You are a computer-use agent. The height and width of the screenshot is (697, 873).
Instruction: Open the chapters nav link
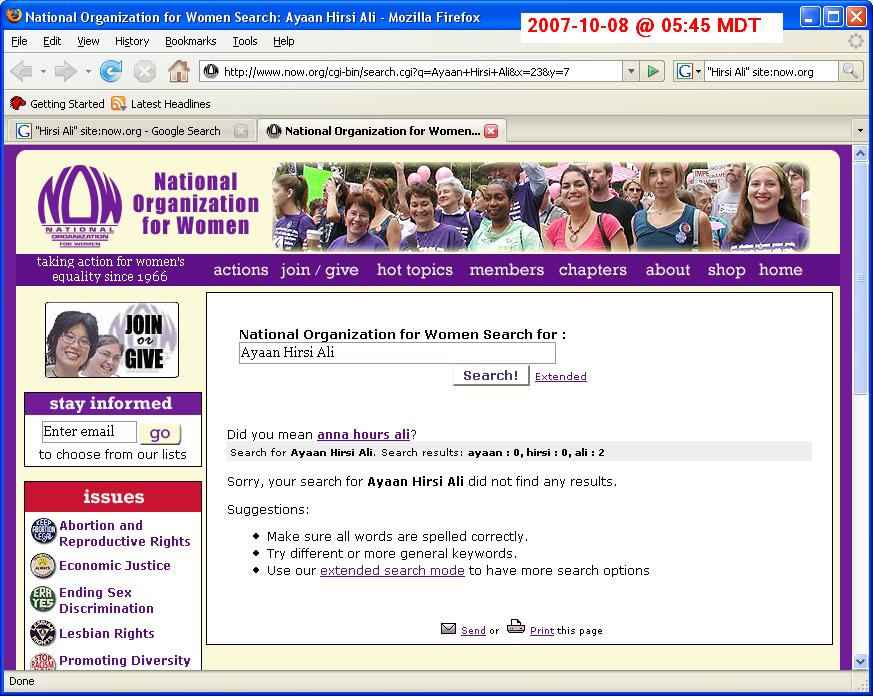click(x=593, y=269)
